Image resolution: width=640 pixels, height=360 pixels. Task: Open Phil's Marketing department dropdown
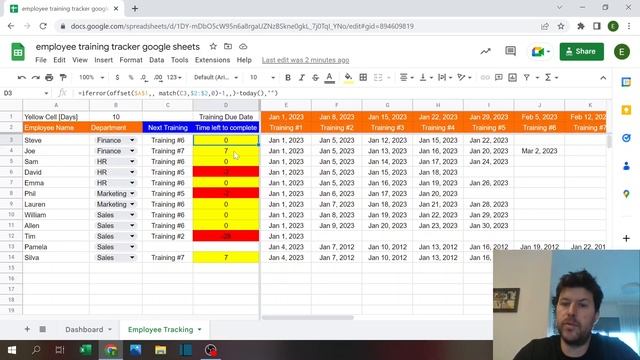click(x=132, y=193)
